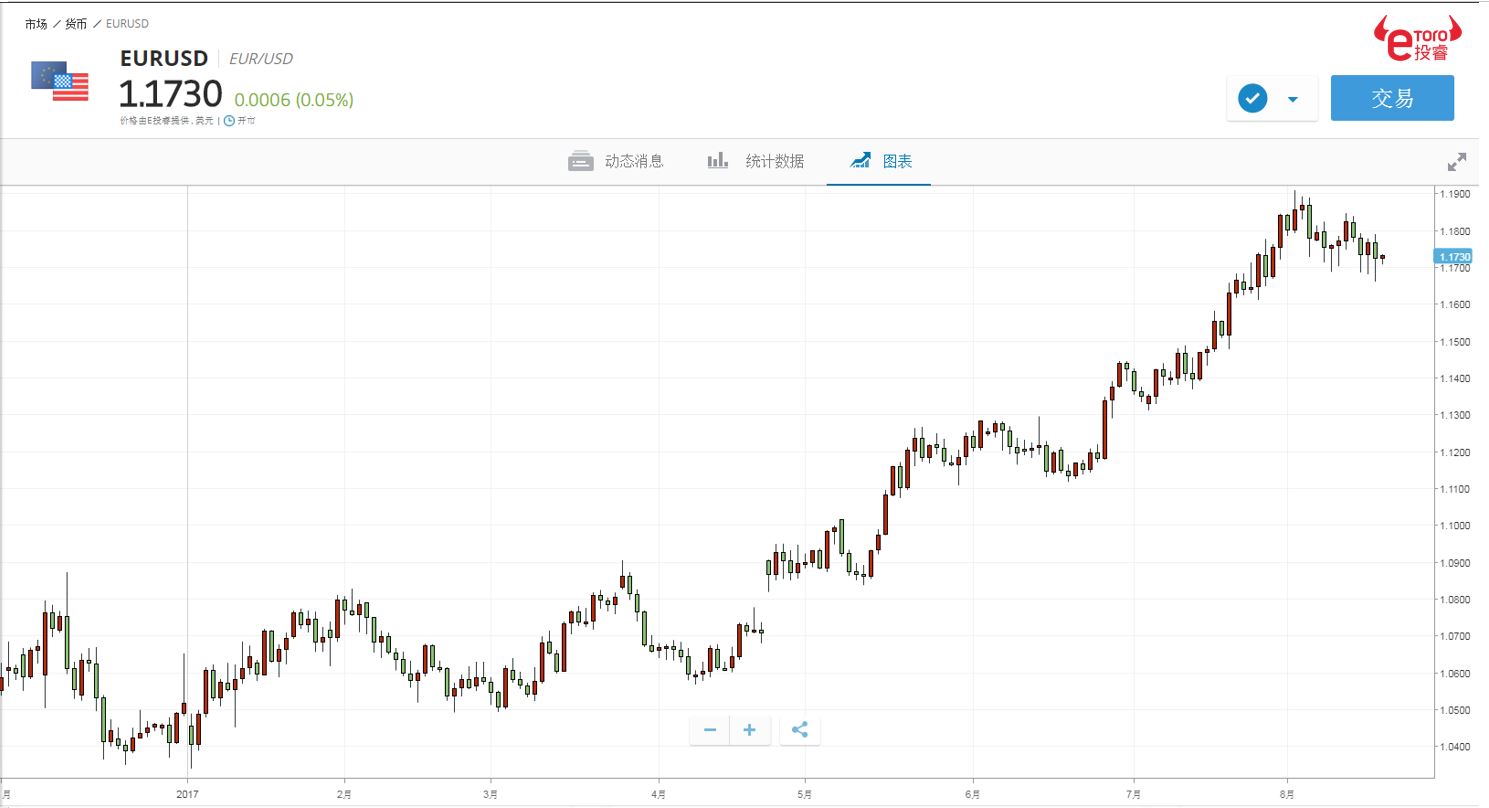
Task: Click the 1.1900 label on price axis
Action: [x=1455, y=194]
